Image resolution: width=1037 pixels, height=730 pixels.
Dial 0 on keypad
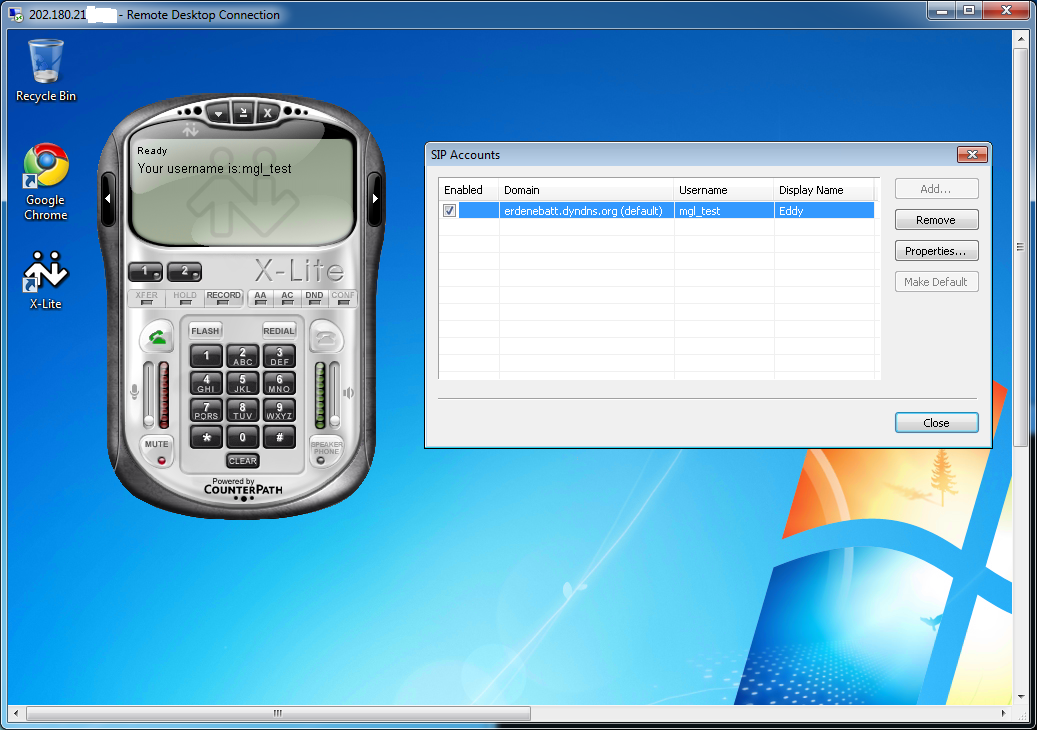tap(243, 437)
